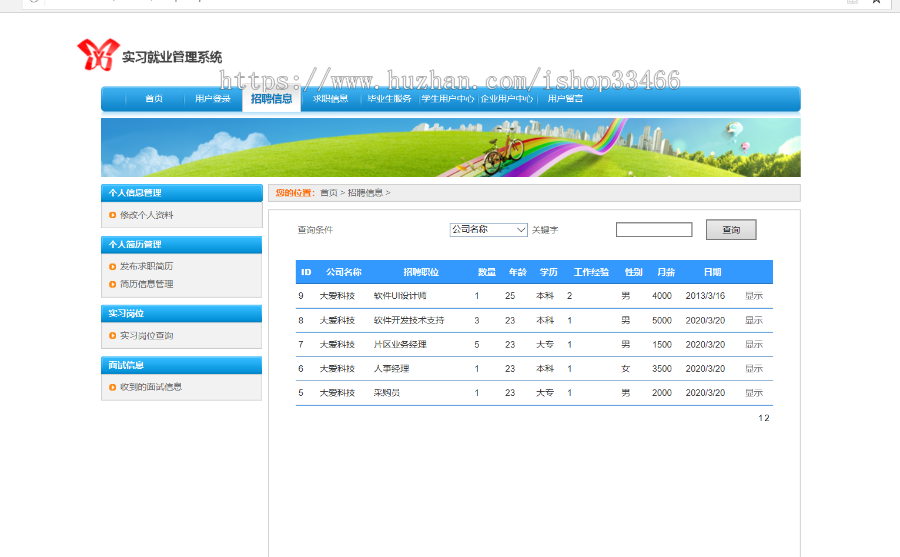Click orange bullet icon beside 实习岗位查询
This screenshot has width=900, height=557.
(x=112, y=335)
